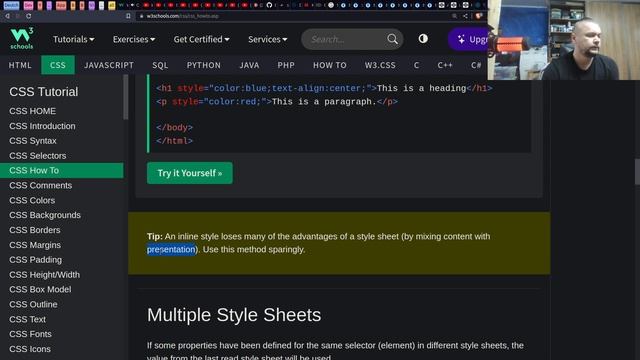Viewport: 640px width, 360px height.
Task: Click the W3Schools logo
Action: [x=22, y=39]
